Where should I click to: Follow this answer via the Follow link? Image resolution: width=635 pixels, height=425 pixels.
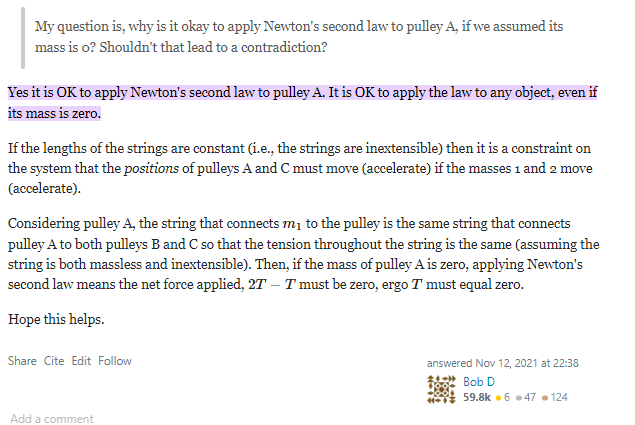click(115, 361)
